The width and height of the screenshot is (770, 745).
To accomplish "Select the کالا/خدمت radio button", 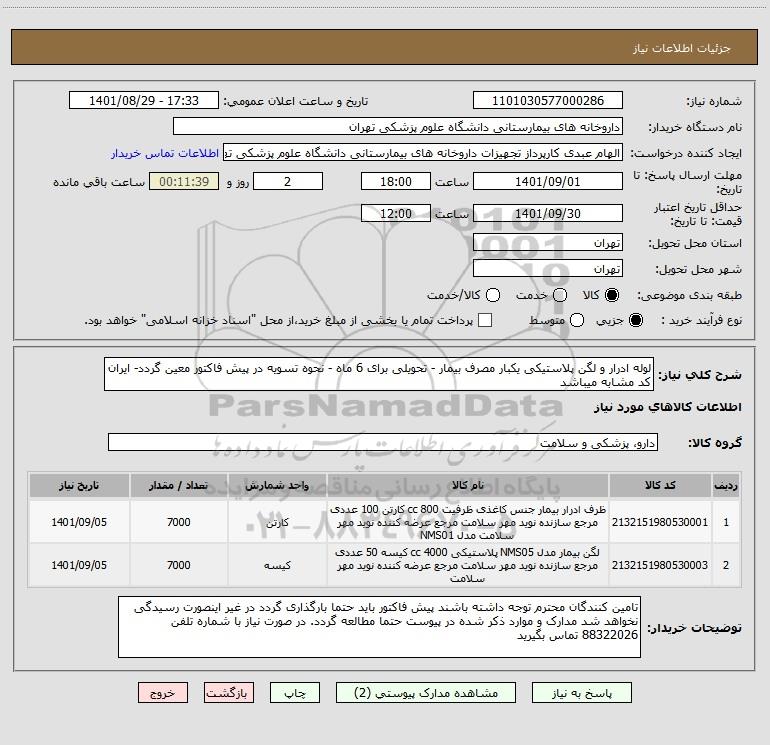I will click(493, 295).
